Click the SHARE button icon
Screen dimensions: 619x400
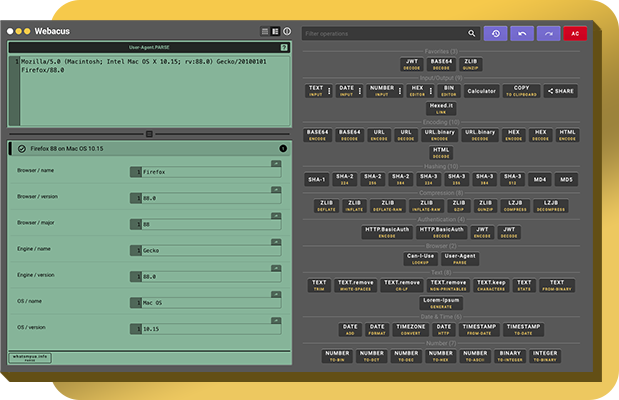pyautogui.click(x=561, y=91)
